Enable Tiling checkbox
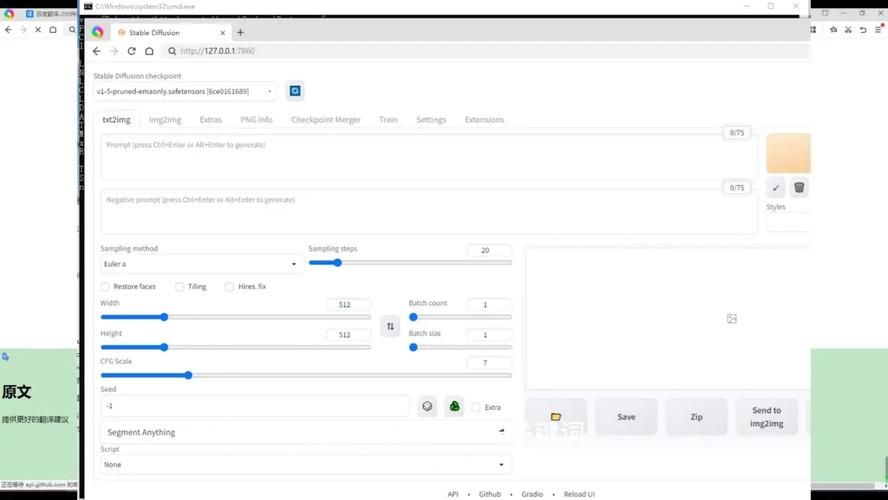Image resolution: width=888 pixels, height=500 pixels. tap(180, 287)
